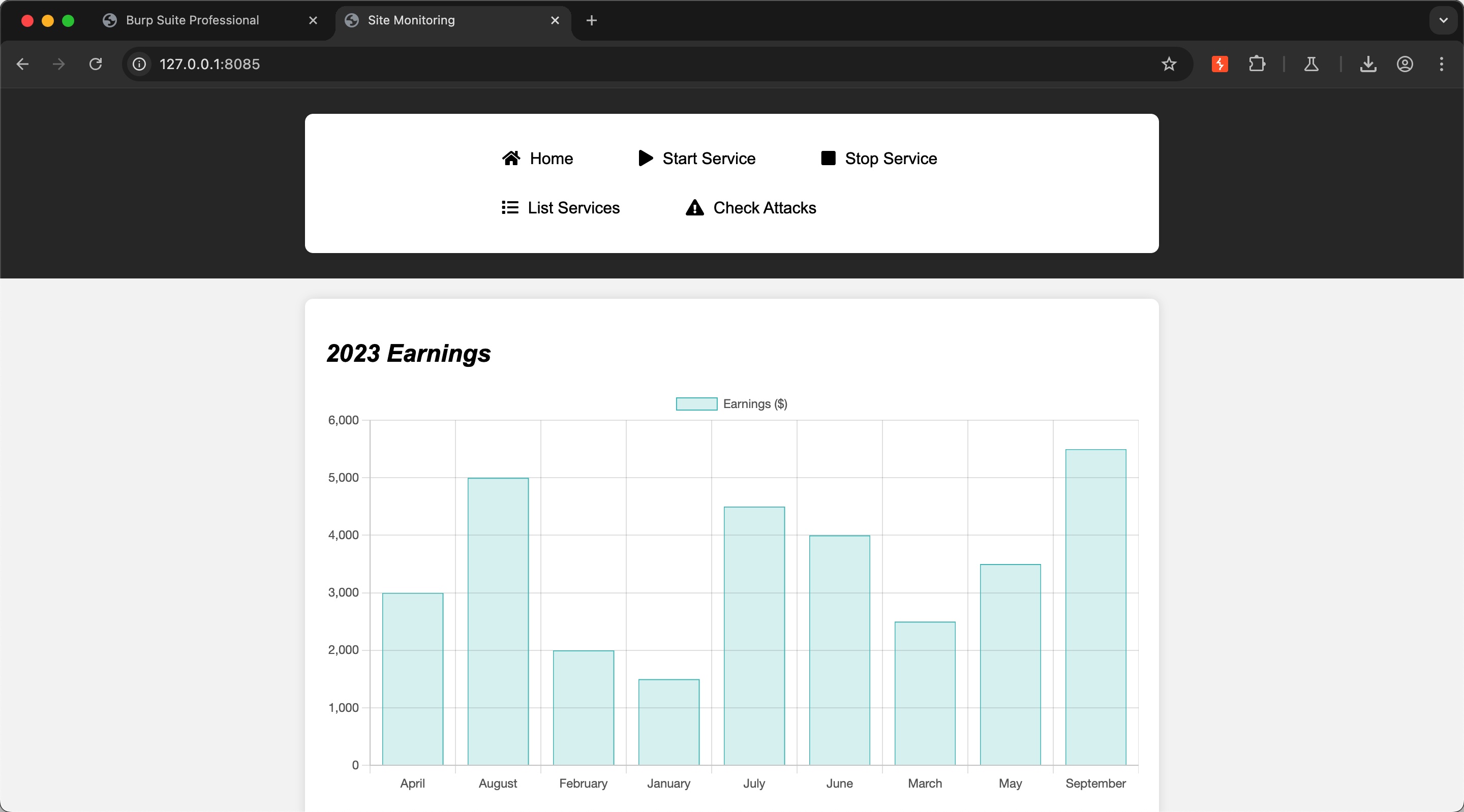The height and width of the screenshot is (812, 1464).
Task: Click the Stop Service square icon
Action: tap(828, 158)
